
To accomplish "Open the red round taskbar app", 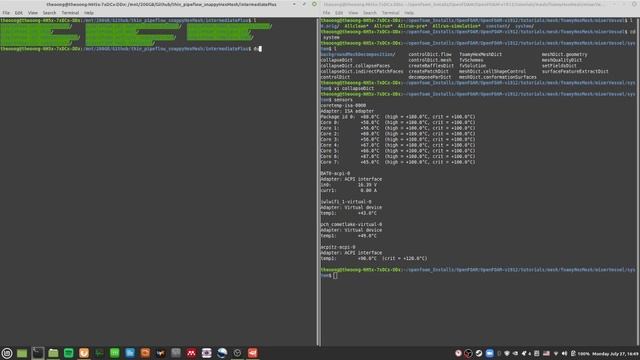I will 191,353.
